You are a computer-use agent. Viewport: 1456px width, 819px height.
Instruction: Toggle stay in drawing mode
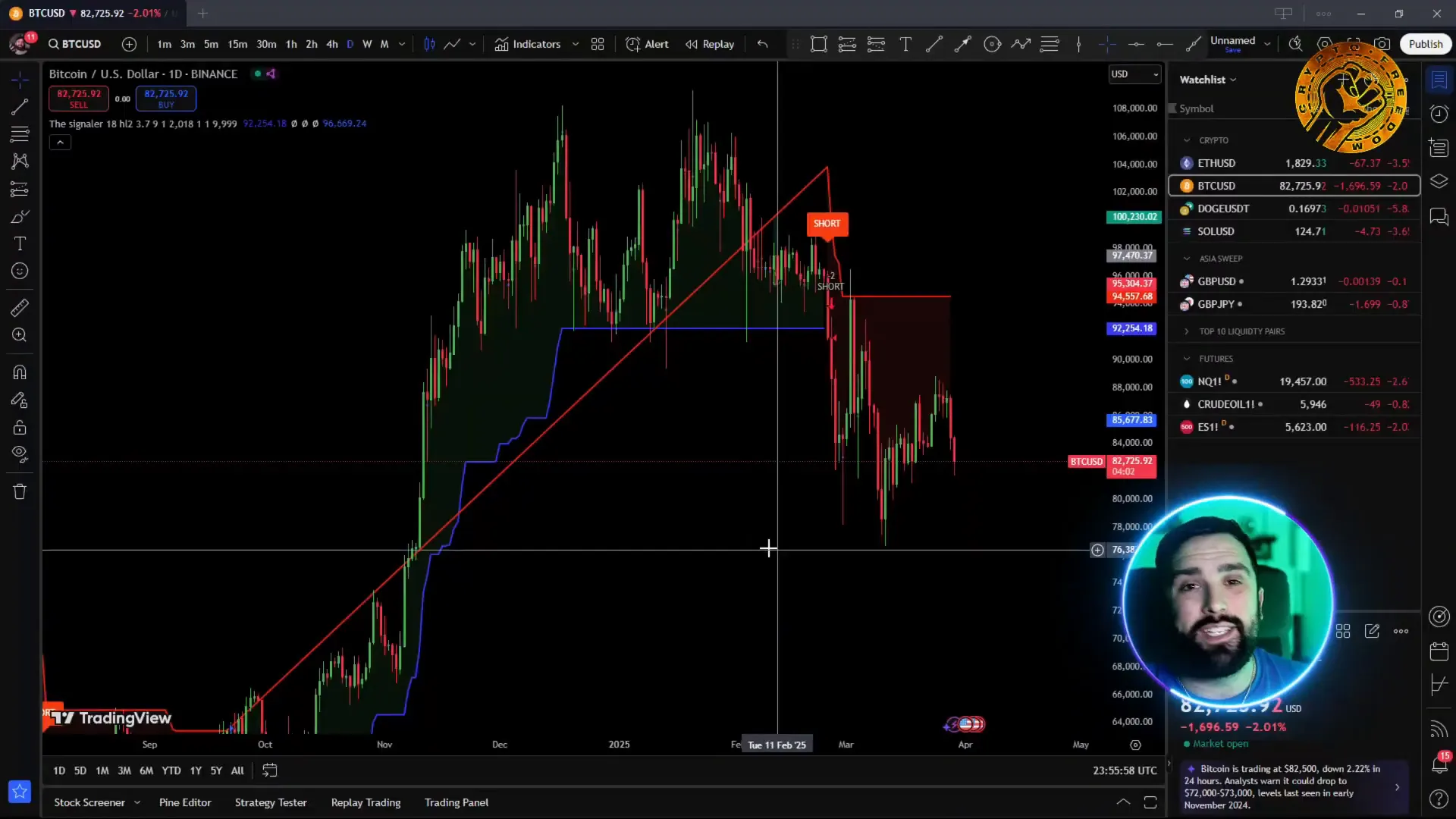pyautogui.click(x=20, y=400)
